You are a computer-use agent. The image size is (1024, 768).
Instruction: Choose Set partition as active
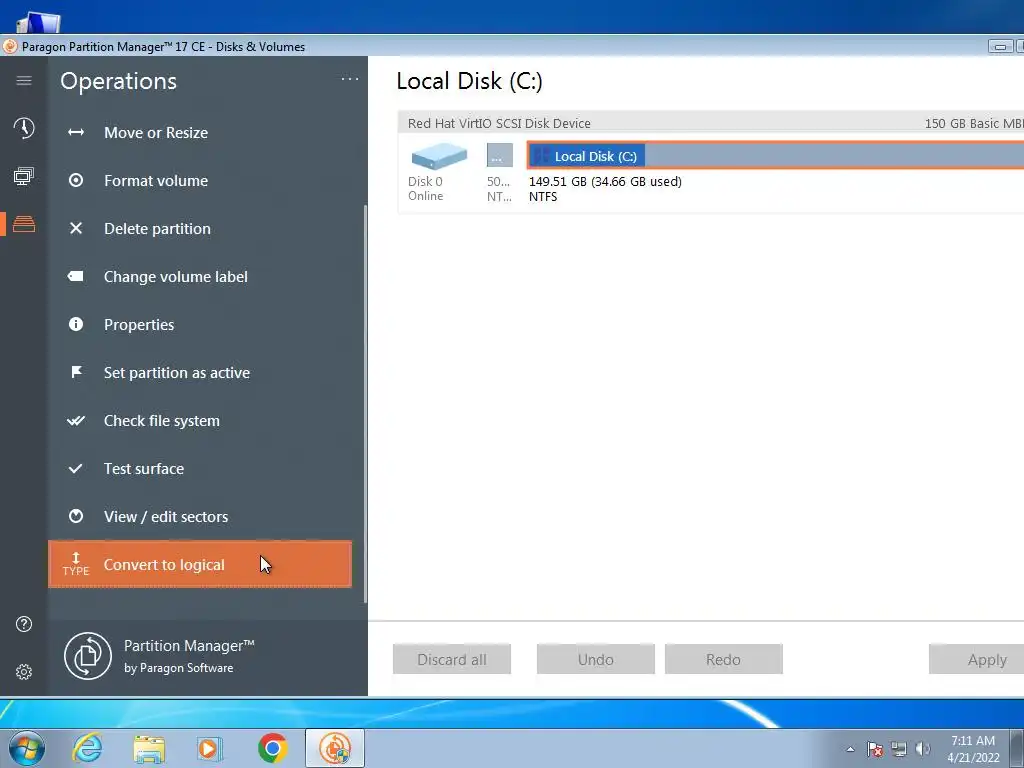click(x=200, y=372)
